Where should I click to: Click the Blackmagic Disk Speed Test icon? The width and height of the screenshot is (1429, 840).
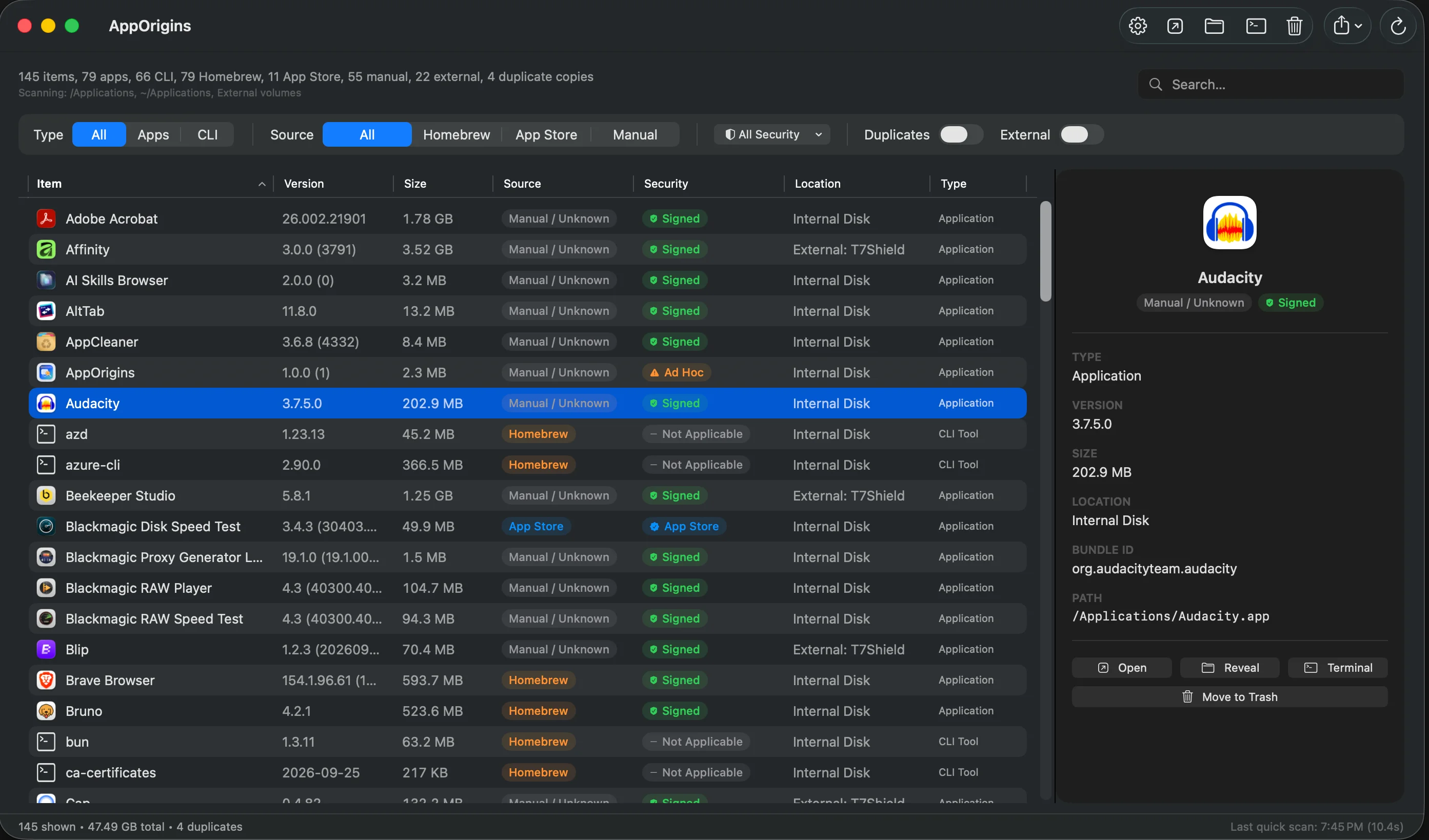point(46,527)
